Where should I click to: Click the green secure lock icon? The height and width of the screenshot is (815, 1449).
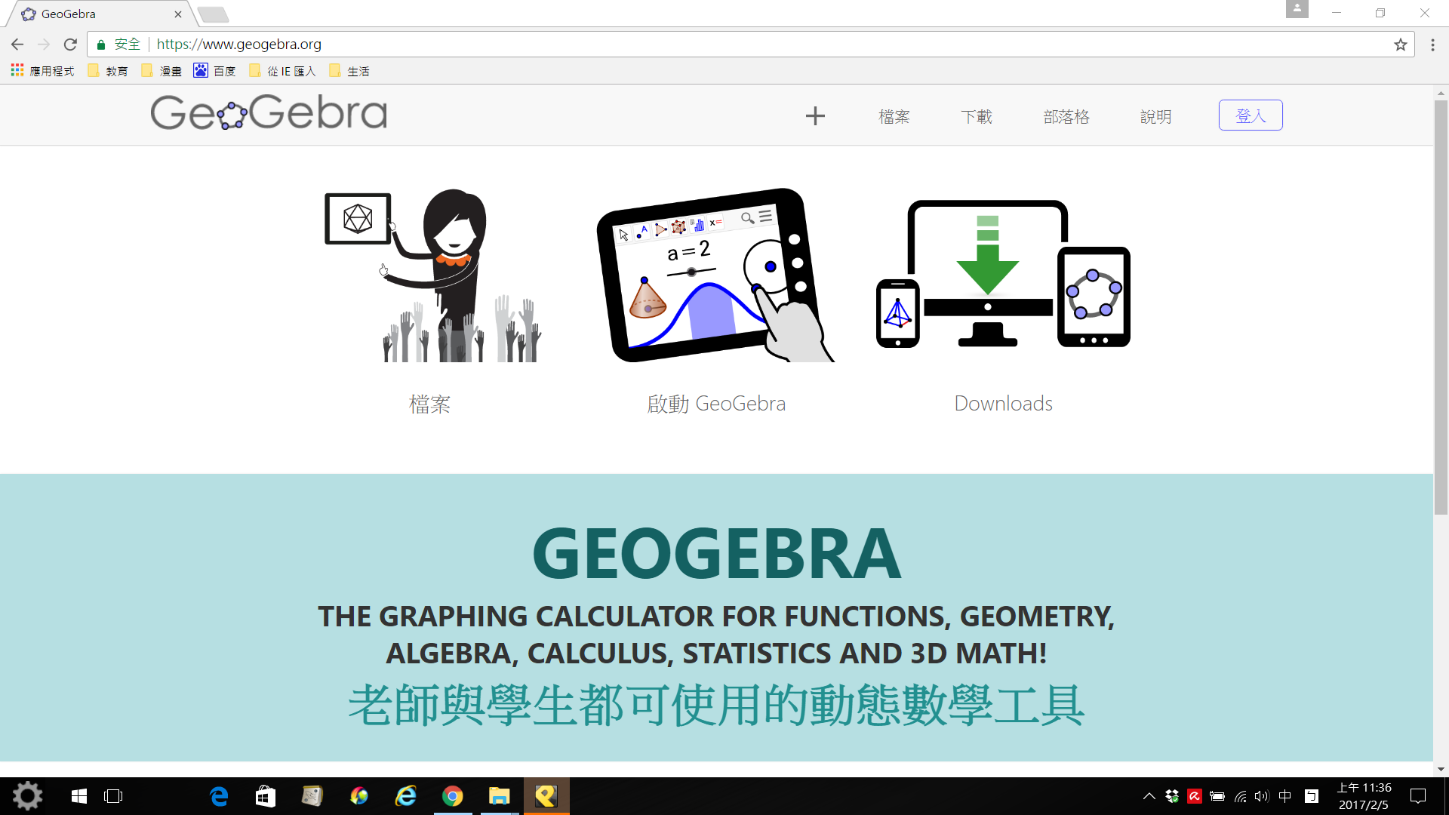tap(101, 44)
